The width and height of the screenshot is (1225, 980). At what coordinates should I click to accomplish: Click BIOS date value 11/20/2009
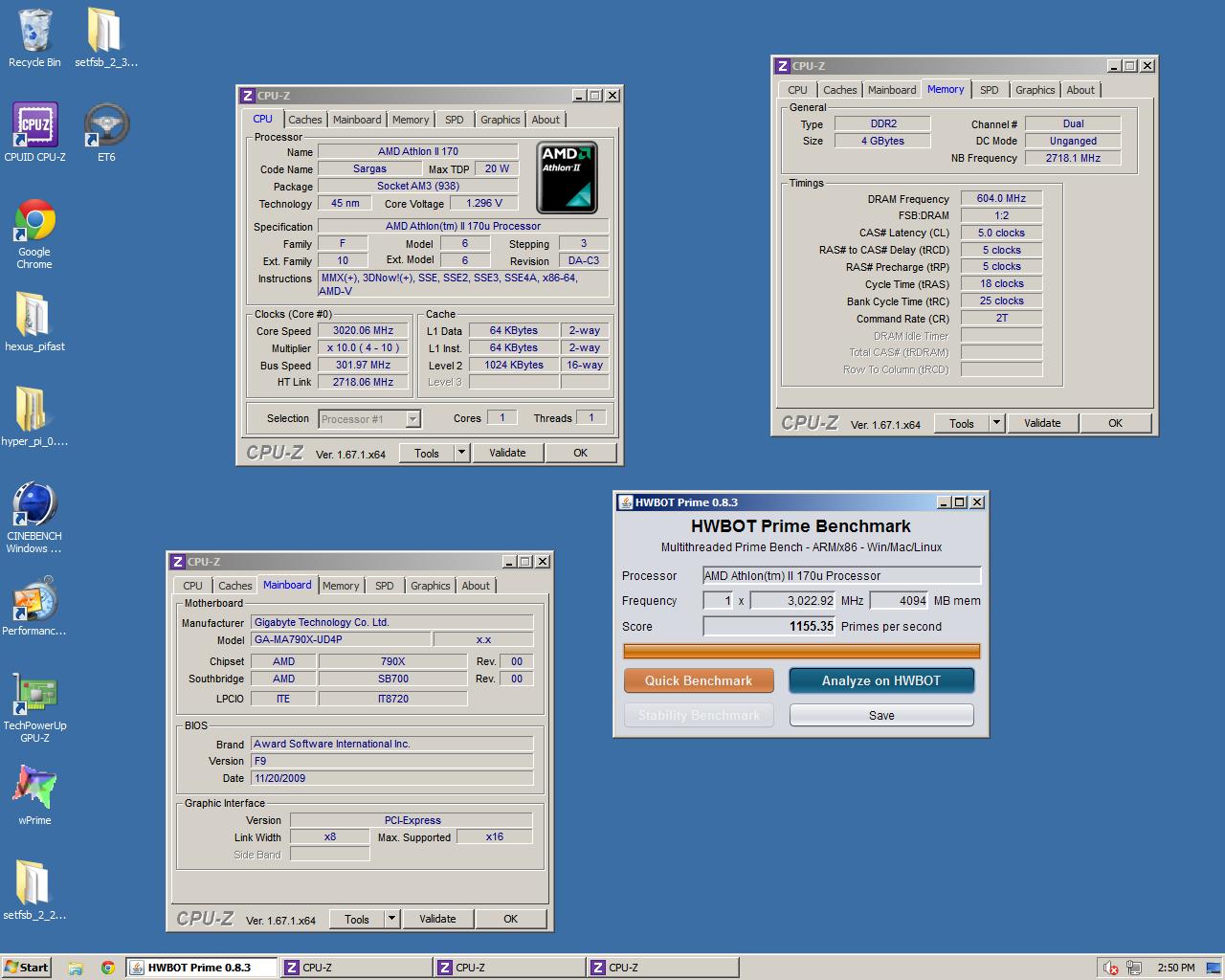(x=392, y=778)
